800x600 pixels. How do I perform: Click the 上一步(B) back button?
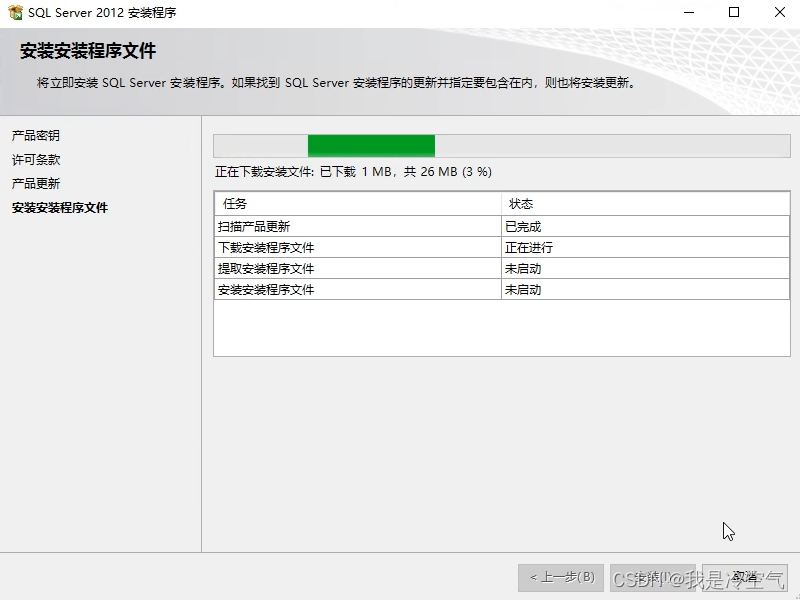point(561,578)
